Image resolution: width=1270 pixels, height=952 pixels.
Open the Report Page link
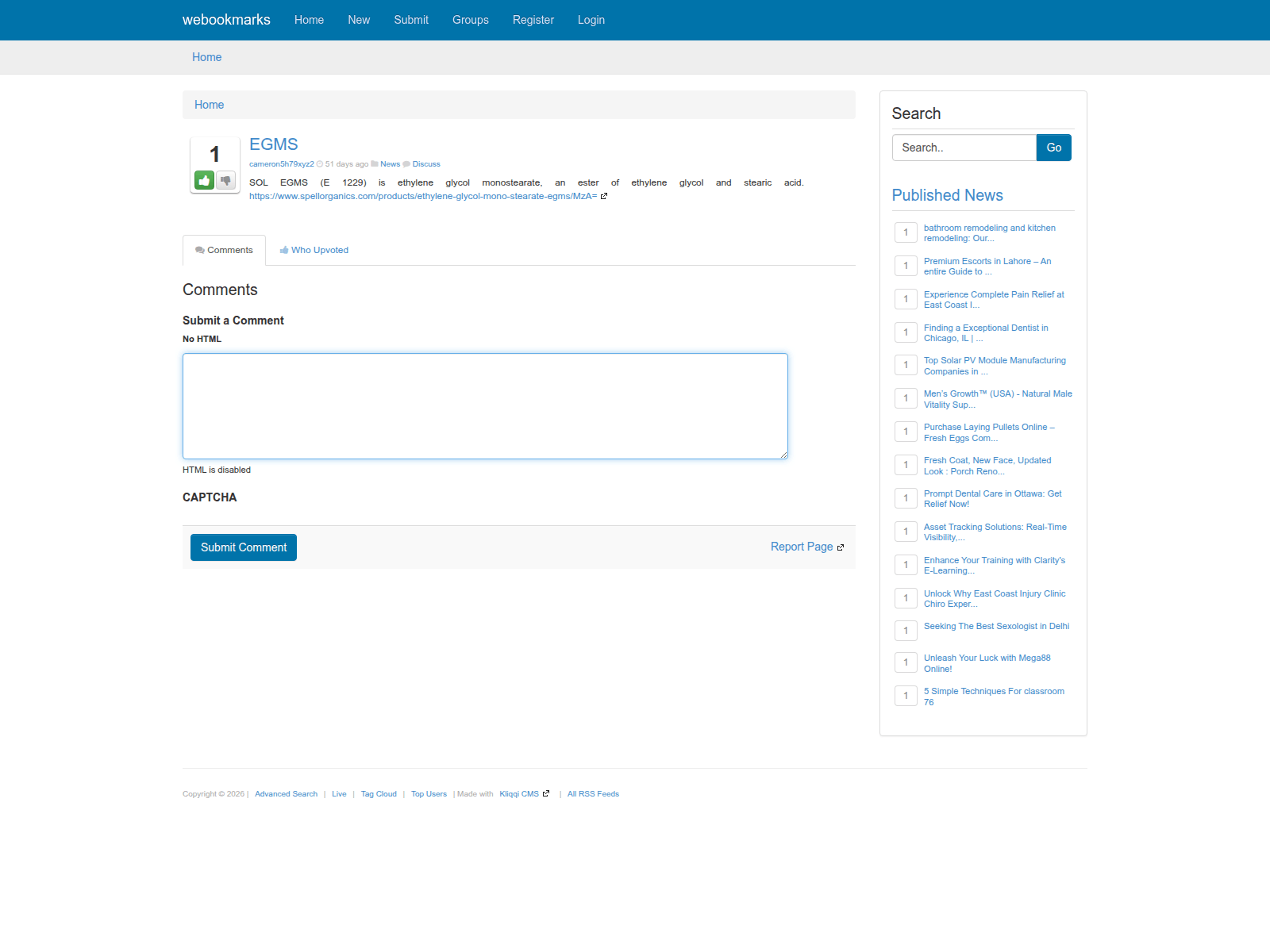(x=802, y=547)
